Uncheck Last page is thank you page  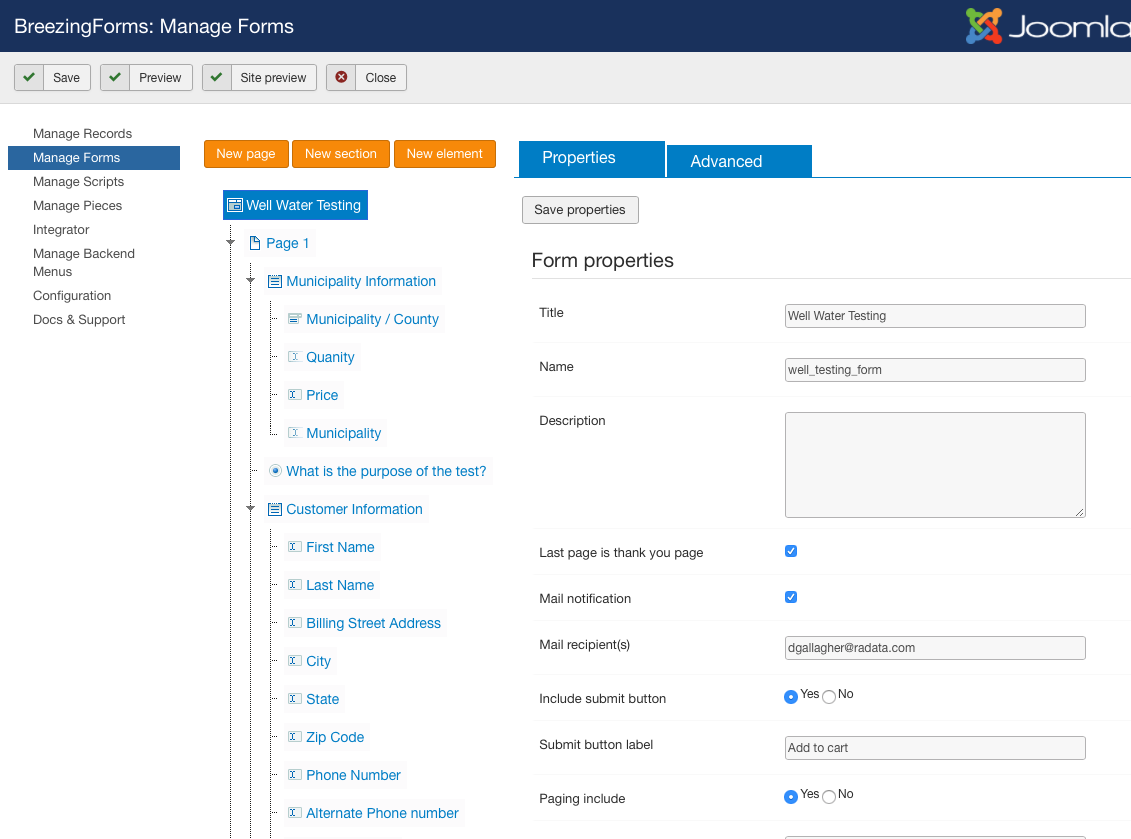[791, 551]
